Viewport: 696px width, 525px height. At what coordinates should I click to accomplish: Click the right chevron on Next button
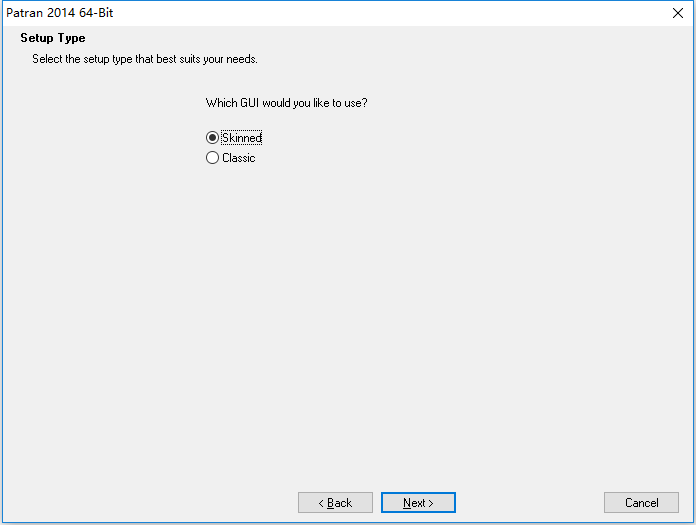[431, 503]
